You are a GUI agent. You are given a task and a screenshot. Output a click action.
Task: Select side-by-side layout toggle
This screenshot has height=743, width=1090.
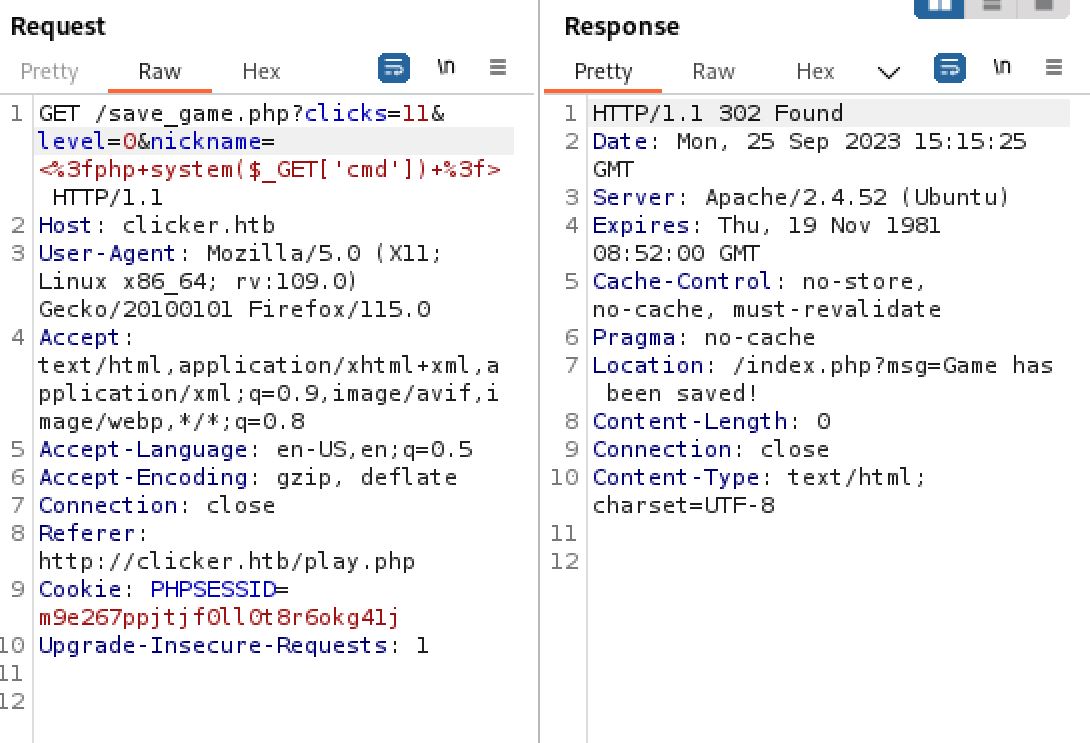tap(939, 6)
